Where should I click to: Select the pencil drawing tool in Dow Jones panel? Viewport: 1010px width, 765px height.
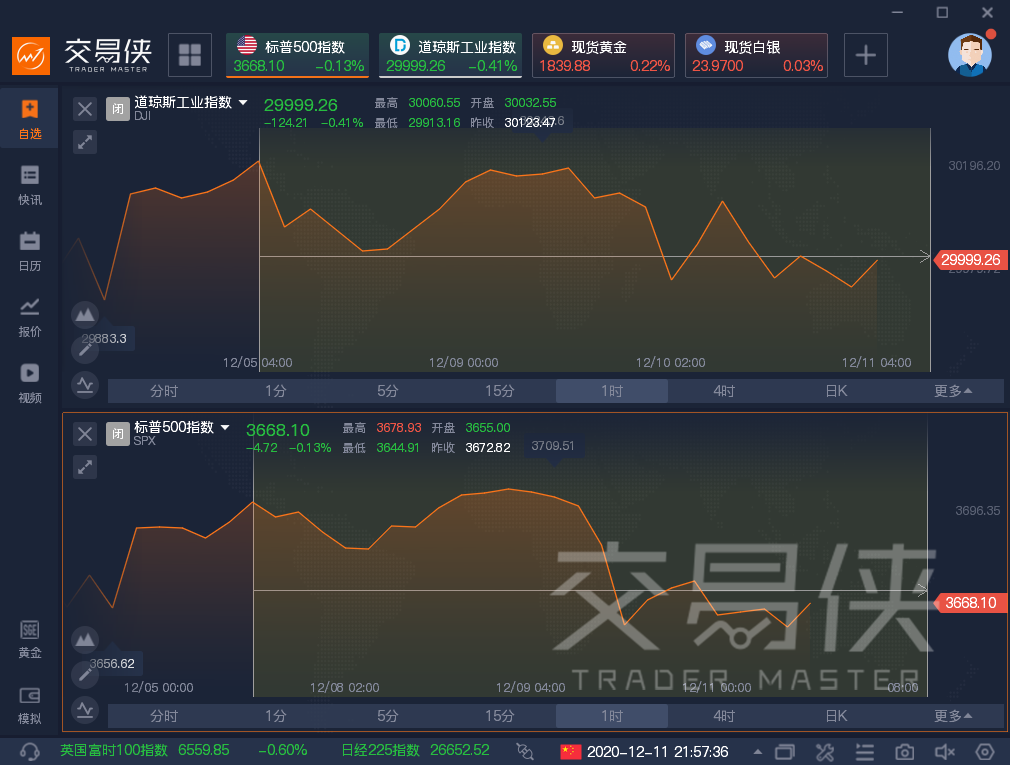(85, 350)
